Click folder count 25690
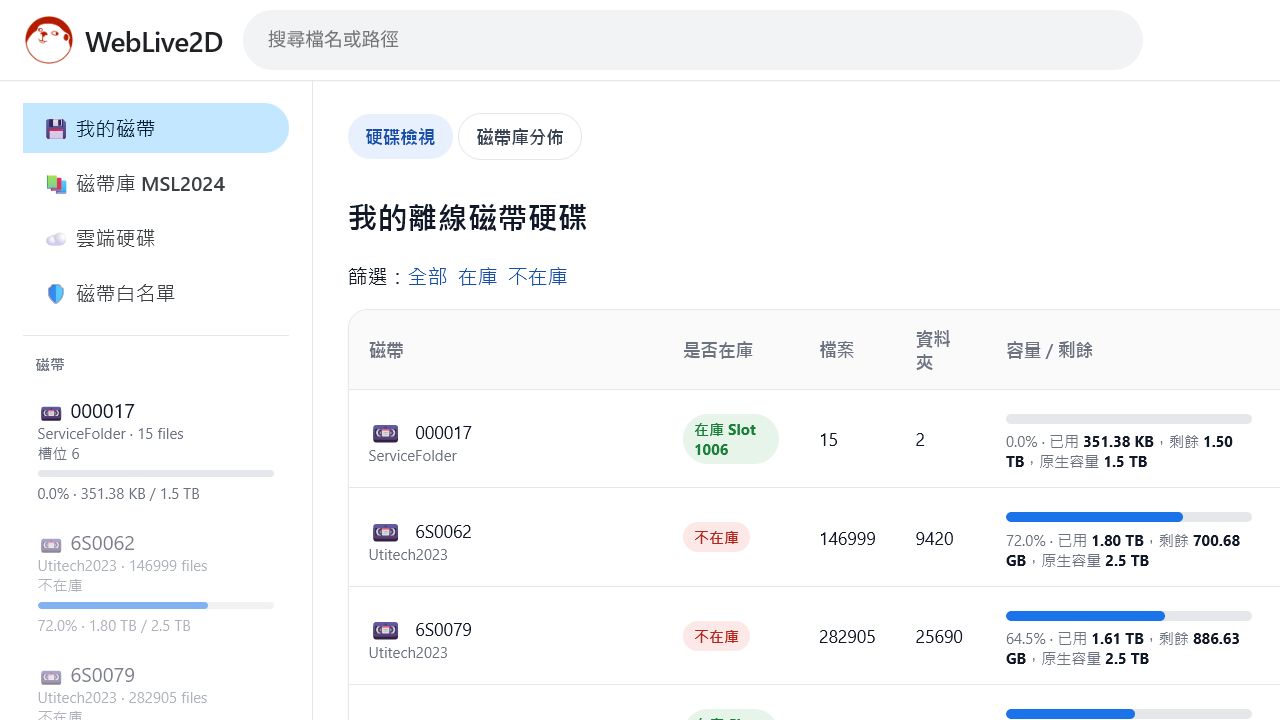Screen dimensions: 1280x720 point(939,637)
